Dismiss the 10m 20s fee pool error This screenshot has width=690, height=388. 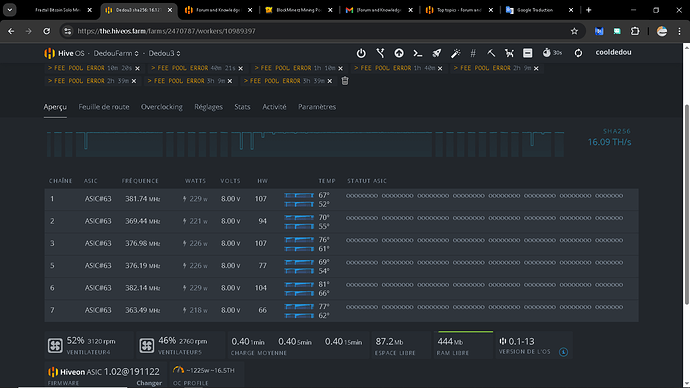pyautogui.click(x=137, y=69)
